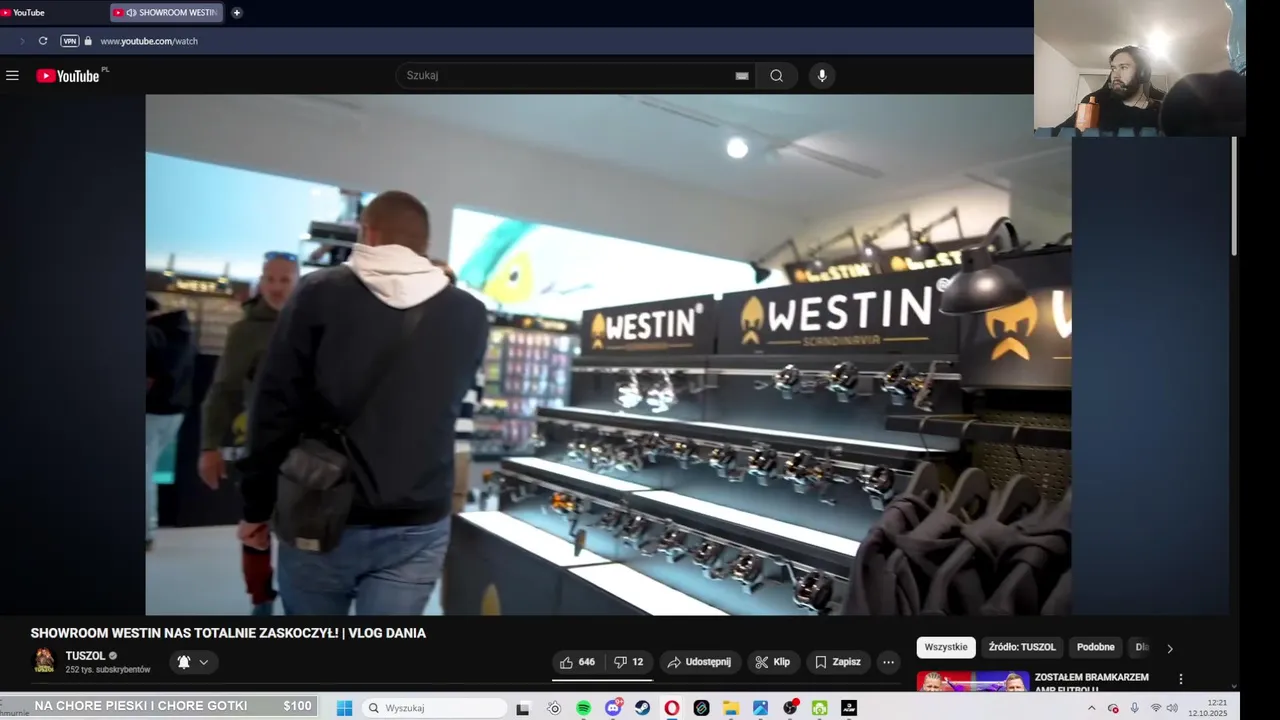Save video with Zapisz button
Viewport: 1280px width, 720px height.
point(838,662)
